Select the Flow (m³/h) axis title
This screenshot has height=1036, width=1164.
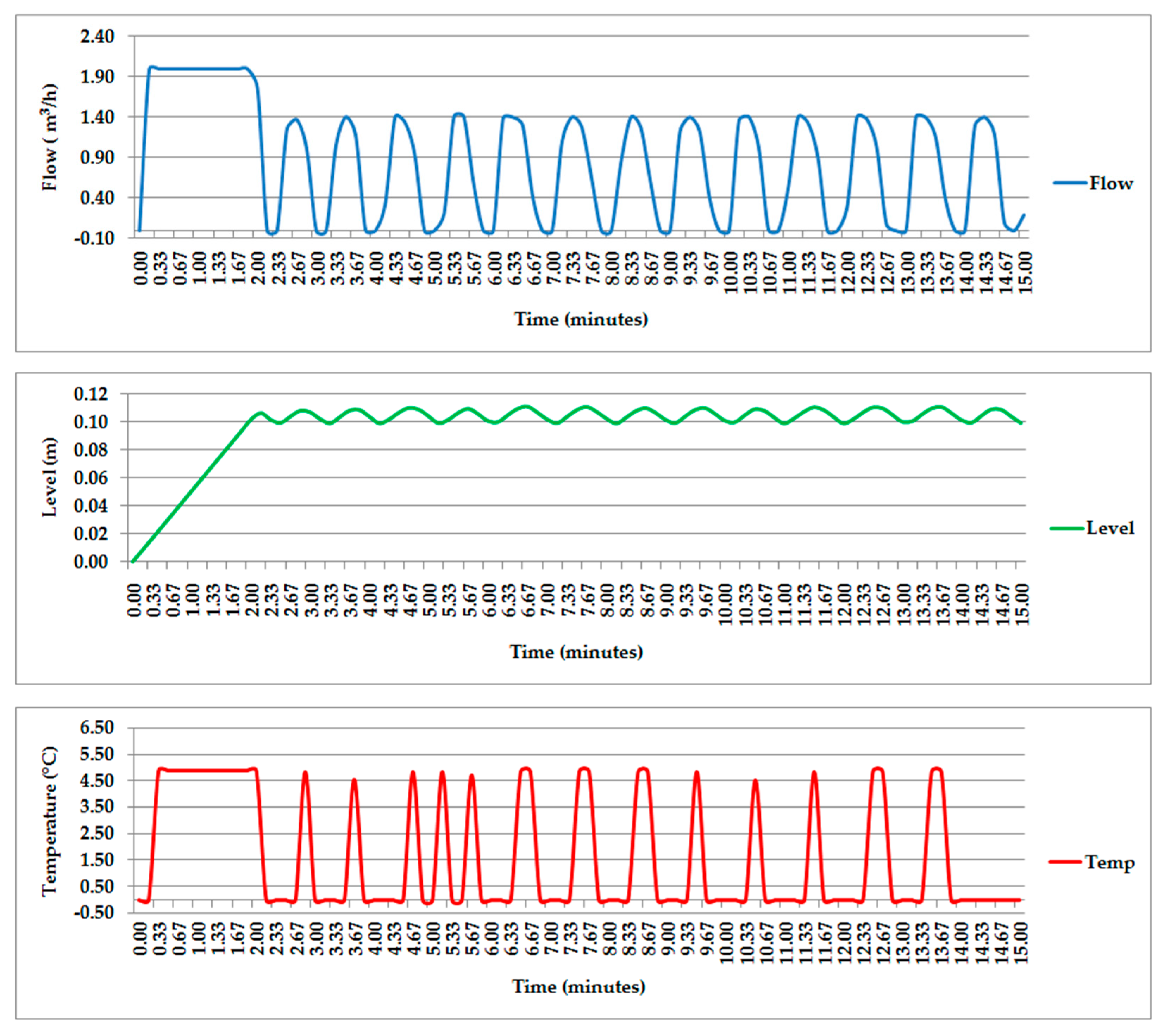50,137
